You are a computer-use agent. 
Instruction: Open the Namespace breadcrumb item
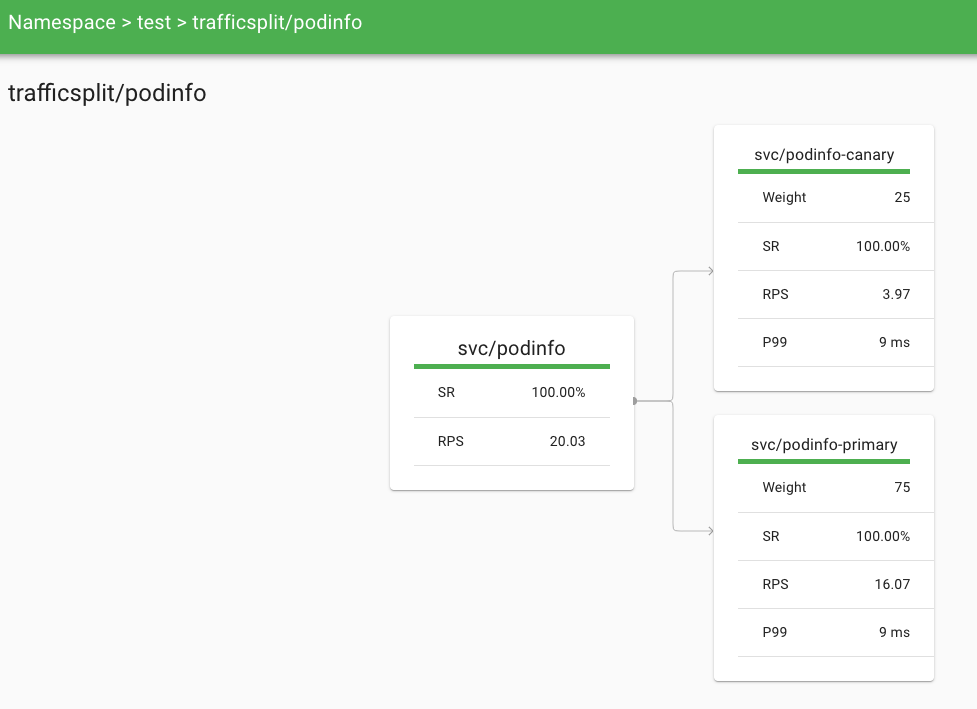pyautogui.click(x=61, y=21)
